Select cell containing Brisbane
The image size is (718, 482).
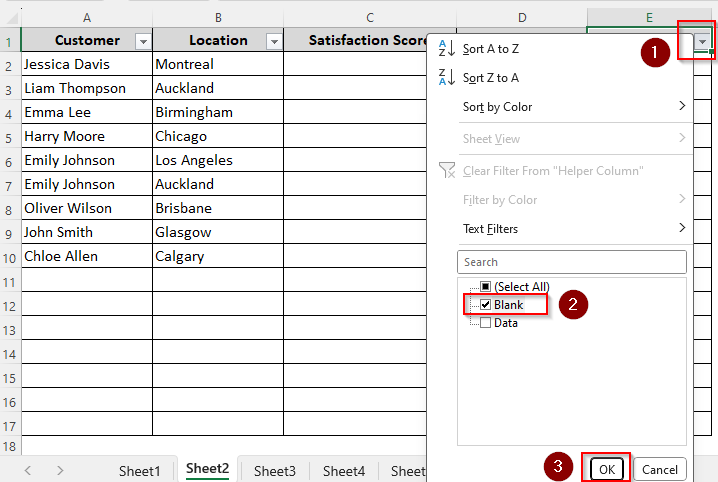218,208
